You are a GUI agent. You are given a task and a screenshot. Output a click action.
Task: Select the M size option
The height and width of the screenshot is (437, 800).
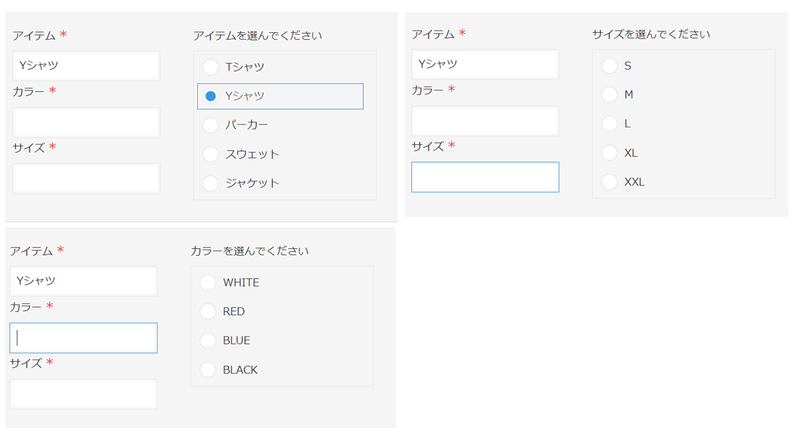(x=609, y=94)
